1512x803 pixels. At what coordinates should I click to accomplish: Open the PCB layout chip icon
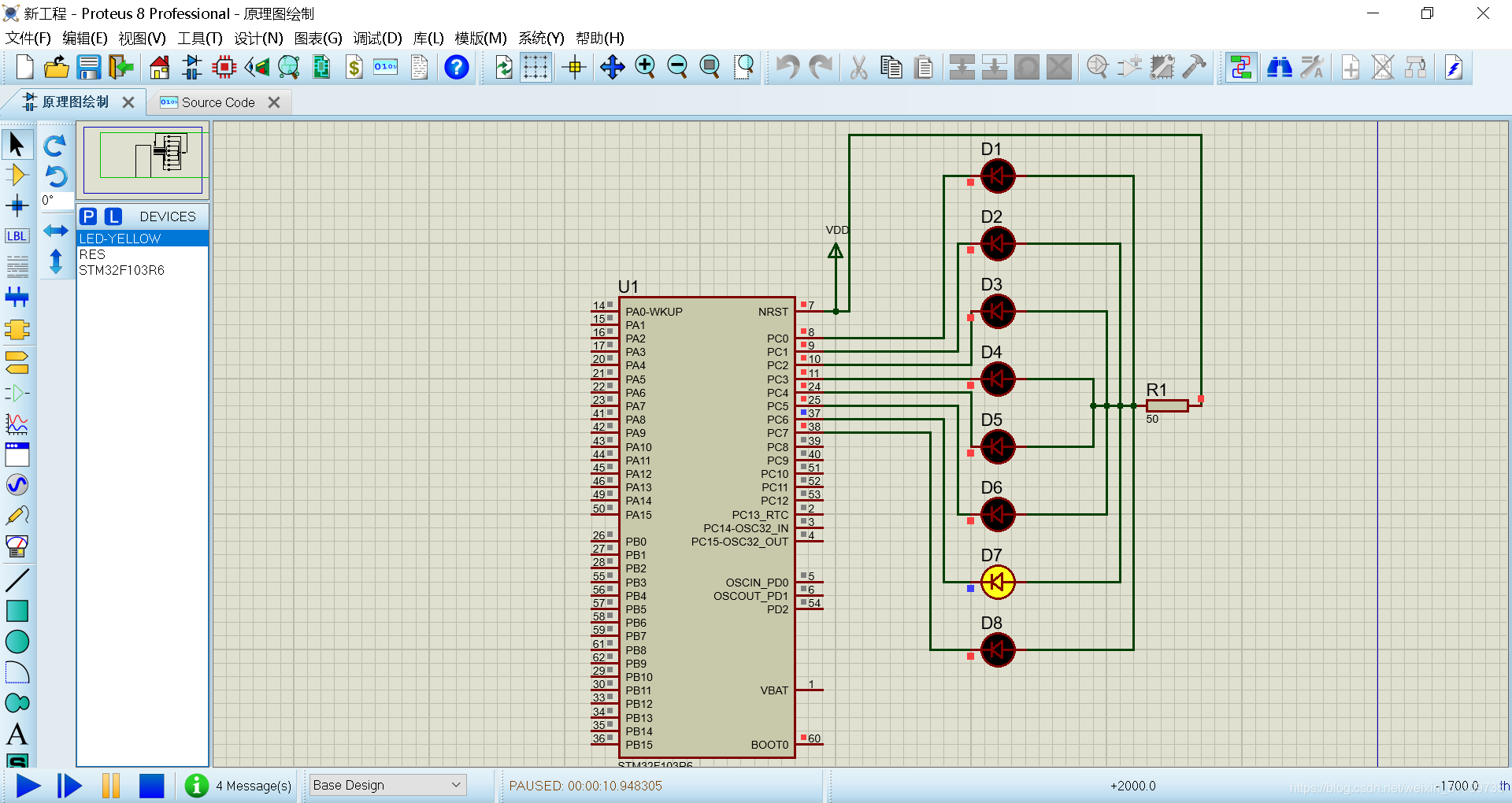[224, 67]
